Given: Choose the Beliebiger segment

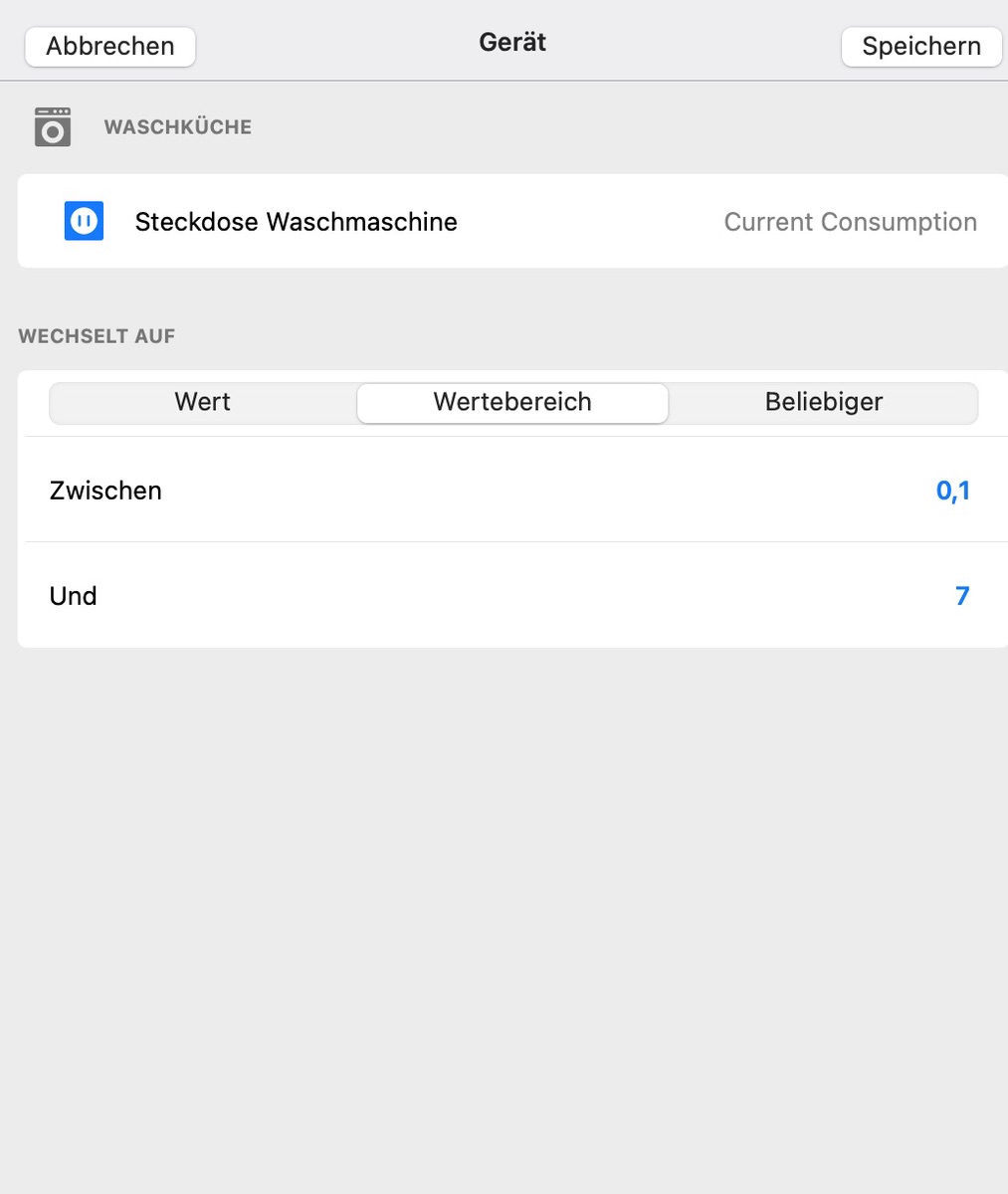Looking at the screenshot, I should pos(823,402).
